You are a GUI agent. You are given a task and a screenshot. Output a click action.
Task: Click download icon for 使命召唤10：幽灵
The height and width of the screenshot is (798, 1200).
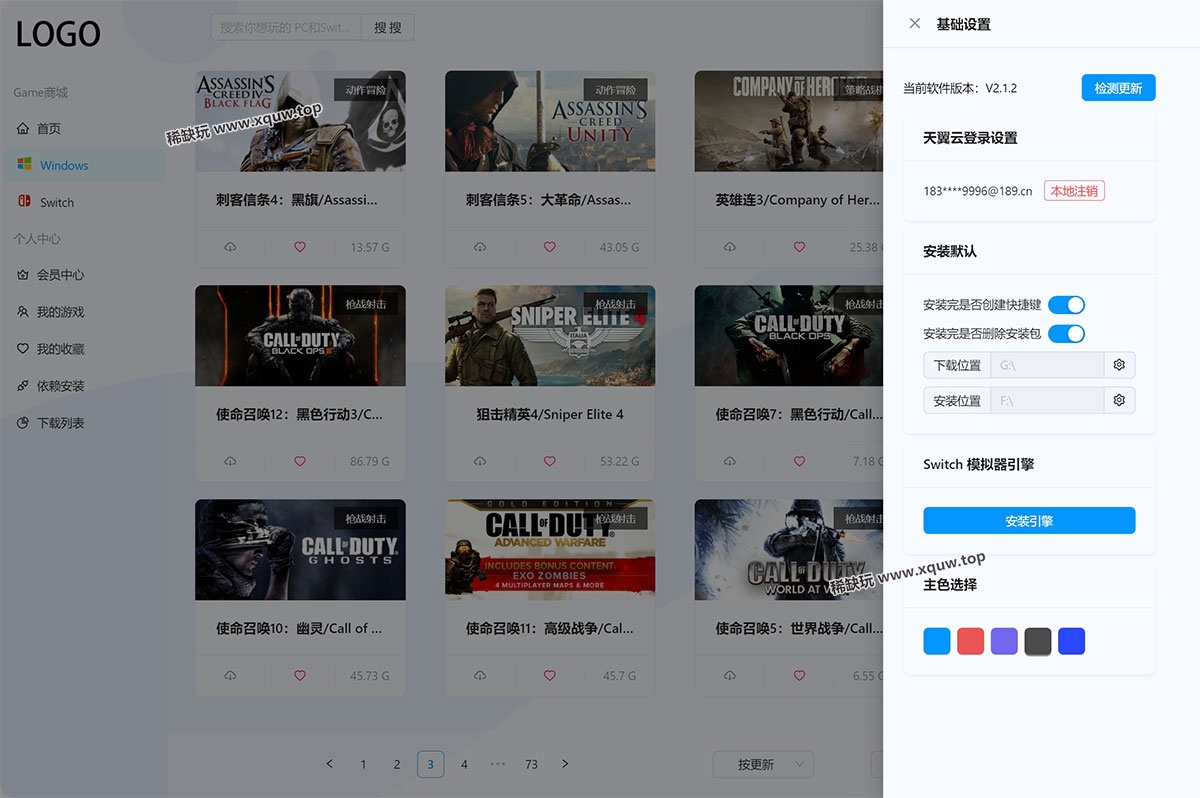pyautogui.click(x=230, y=676)
